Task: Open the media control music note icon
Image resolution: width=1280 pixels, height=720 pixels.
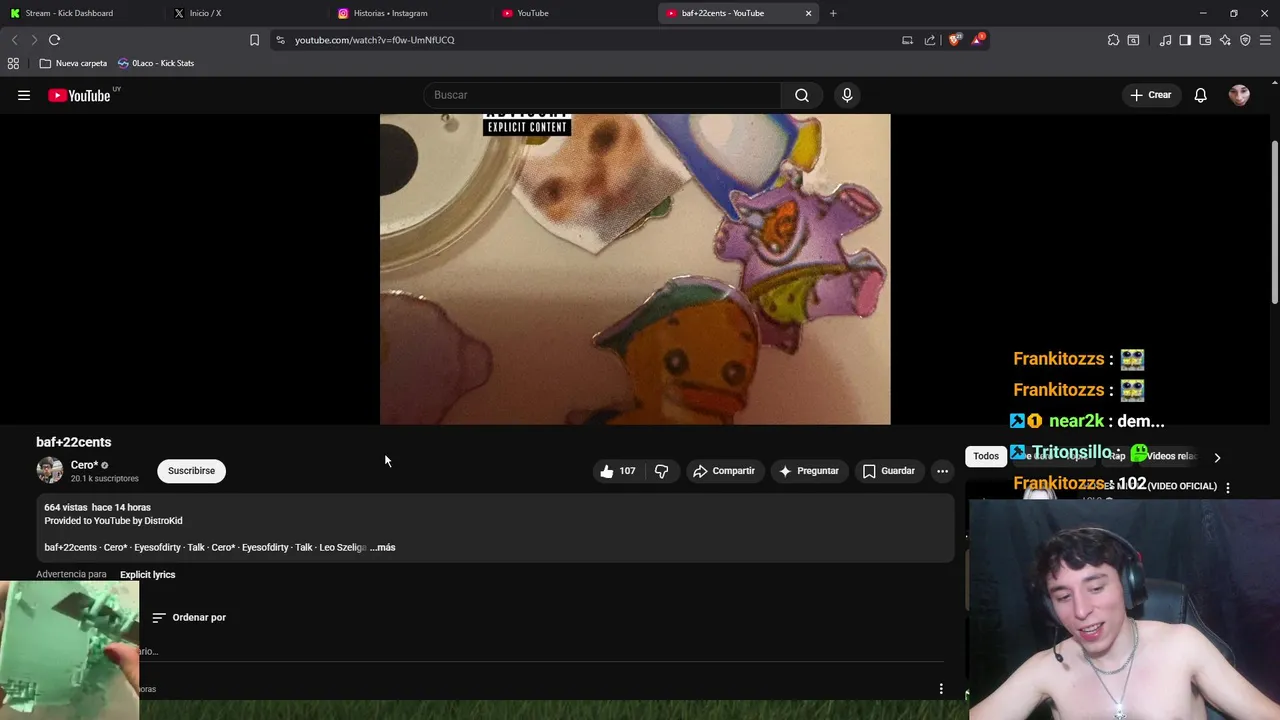Action: coord(1165,40)
